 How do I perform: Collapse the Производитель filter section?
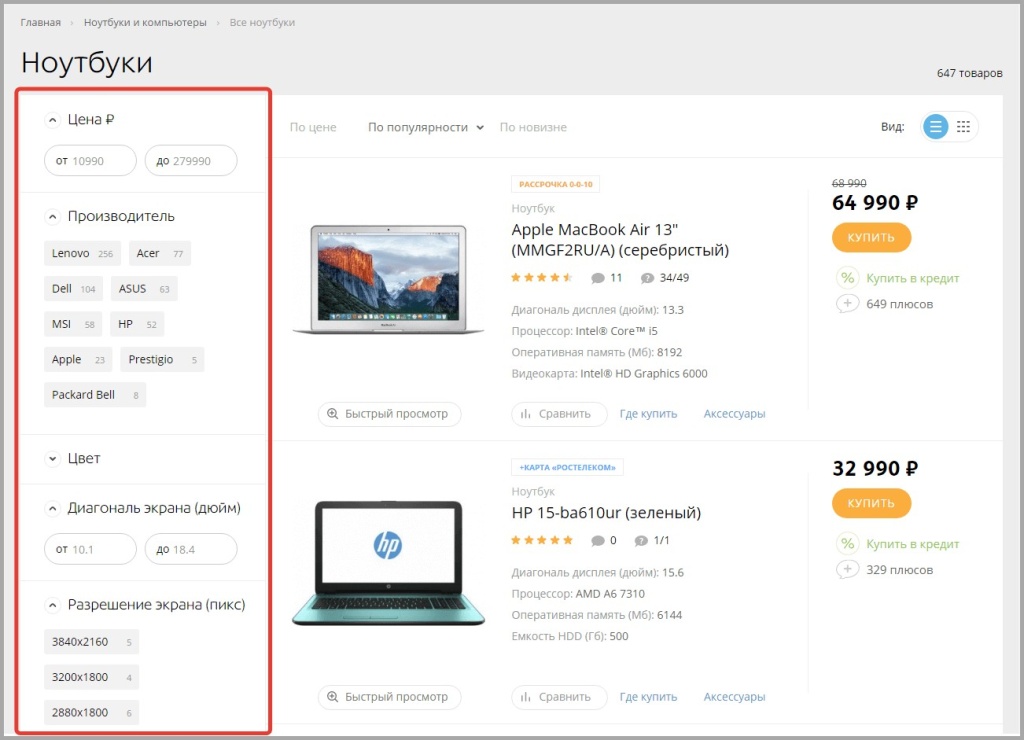click(x=53, y=217)
